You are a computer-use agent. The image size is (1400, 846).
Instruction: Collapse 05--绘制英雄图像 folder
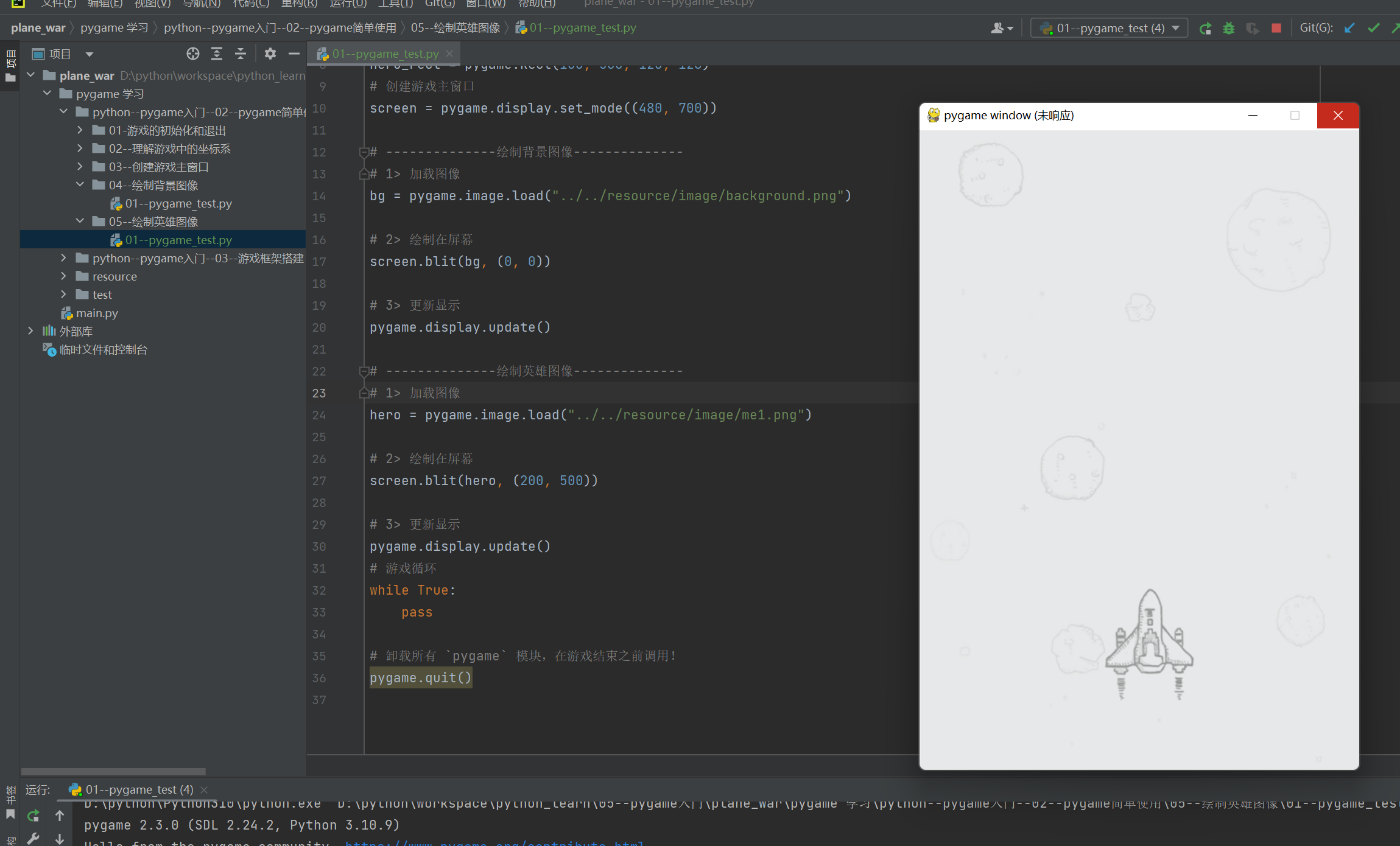pyautogui.click(x=80, y=221)
